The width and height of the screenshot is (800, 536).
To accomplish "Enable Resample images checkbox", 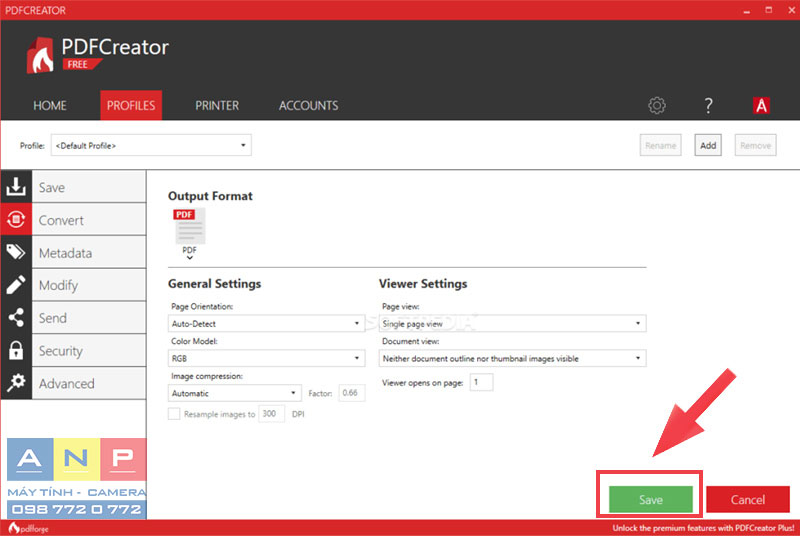I will click(174, 414).
